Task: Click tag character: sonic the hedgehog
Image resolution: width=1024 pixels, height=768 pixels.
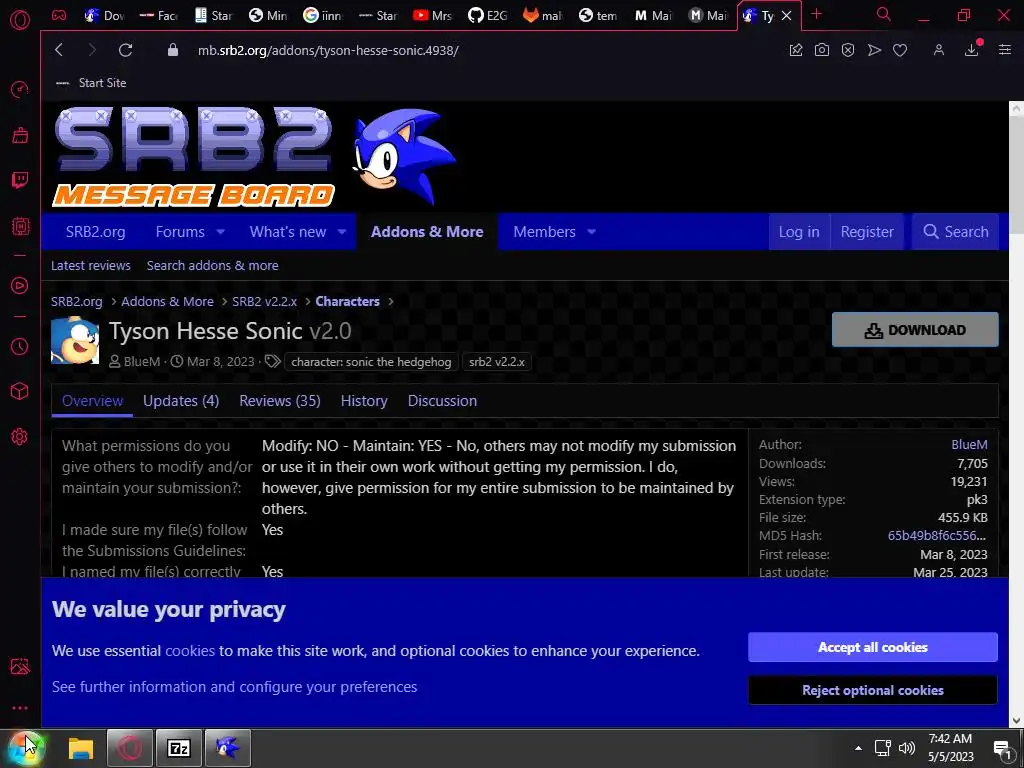Action: 371,362
